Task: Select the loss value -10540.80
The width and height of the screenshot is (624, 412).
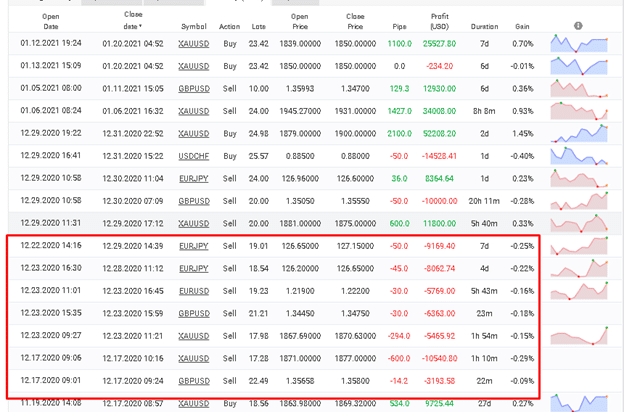Action: coord(439,359)
